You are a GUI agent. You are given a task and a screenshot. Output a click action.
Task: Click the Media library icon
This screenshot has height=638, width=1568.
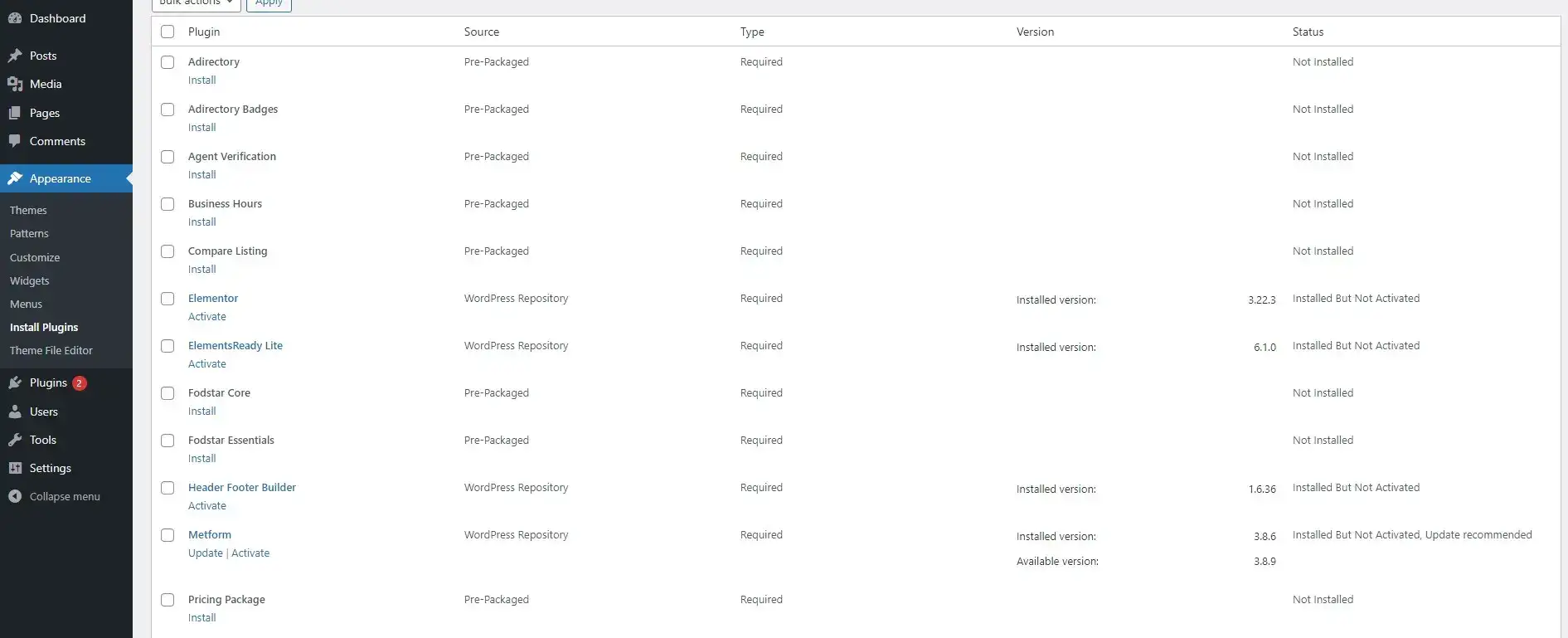pyautogui.click(x=15, y=84)
